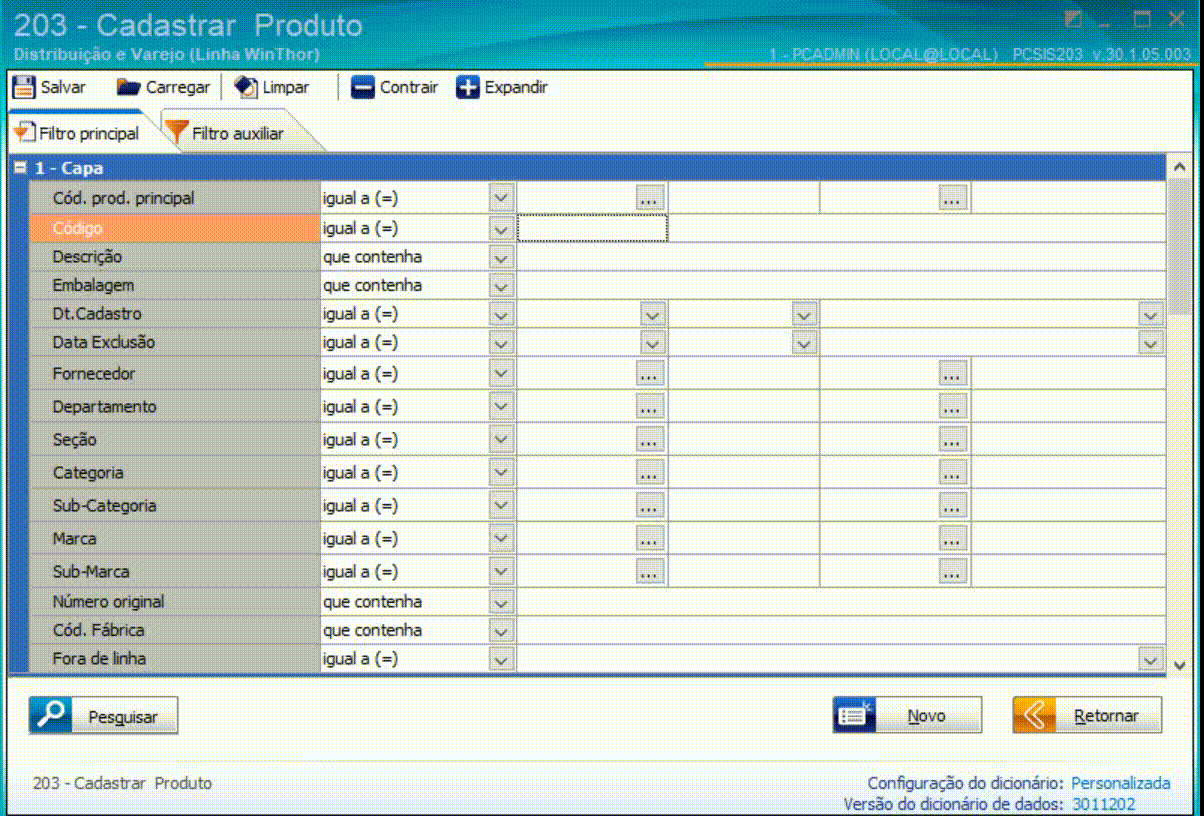Open second lookup button in Sub-Categoria row

953,506
